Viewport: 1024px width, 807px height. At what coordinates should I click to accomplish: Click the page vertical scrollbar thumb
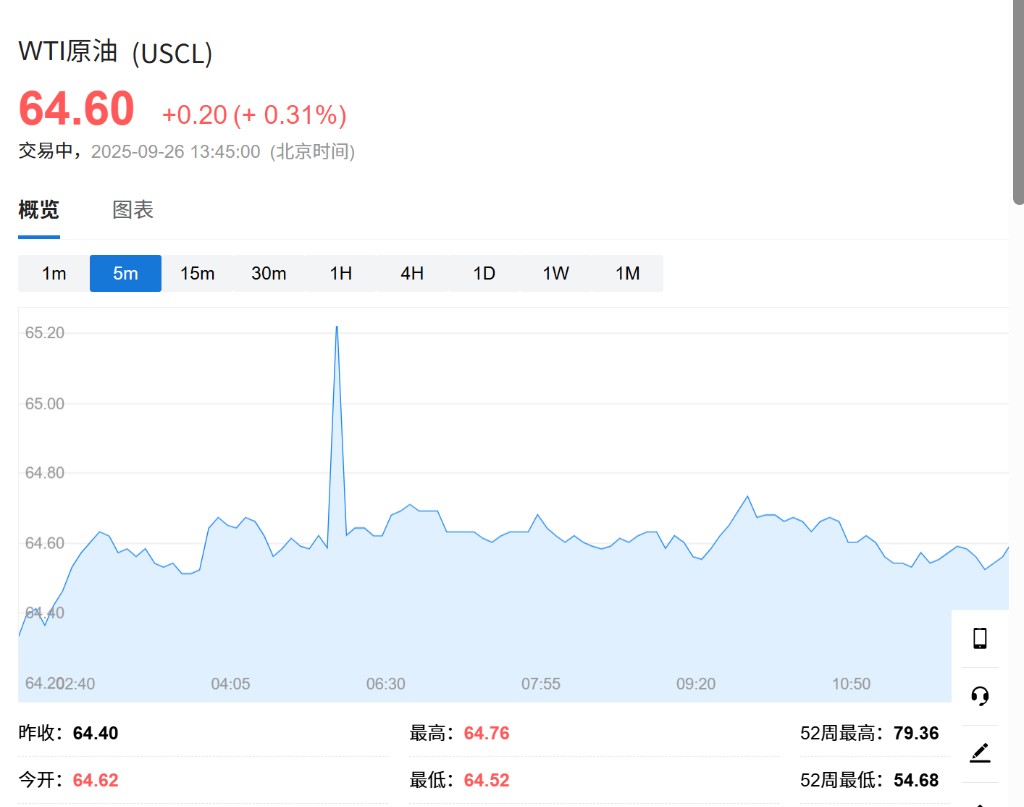[x=1018, y=100]
